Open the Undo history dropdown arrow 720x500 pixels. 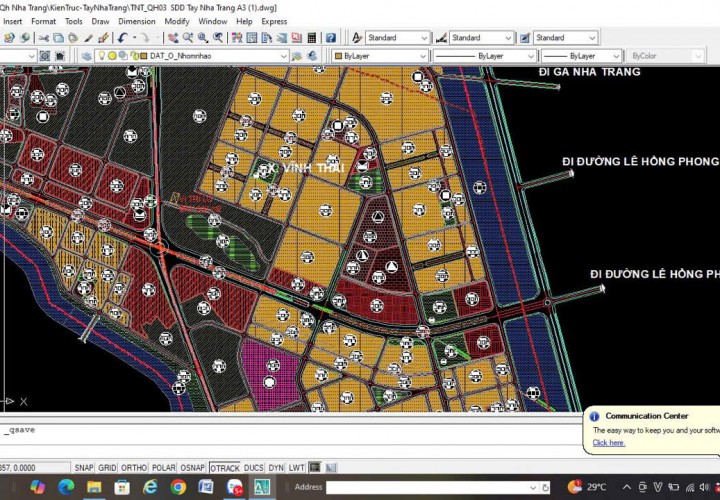tap(134, 38)
